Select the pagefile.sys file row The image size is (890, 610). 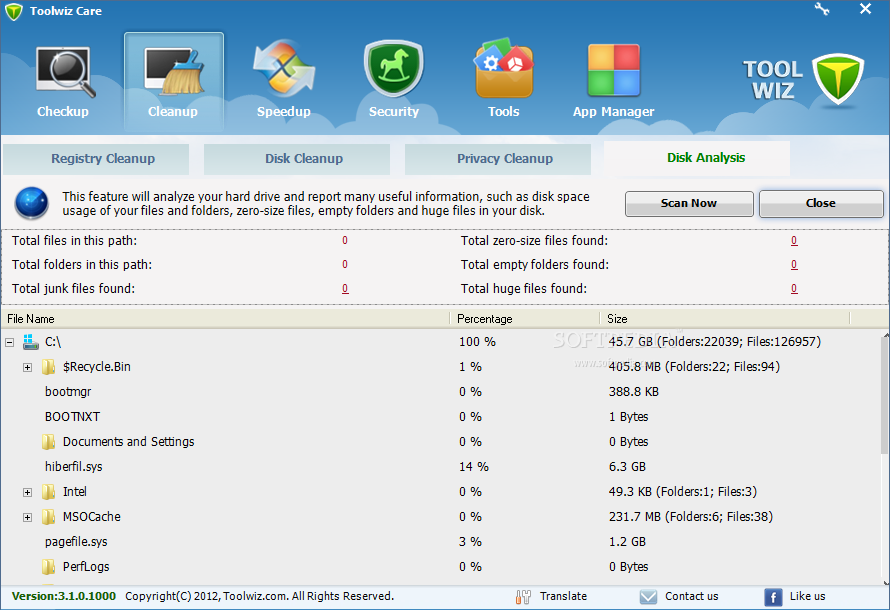tap(440, 541)
